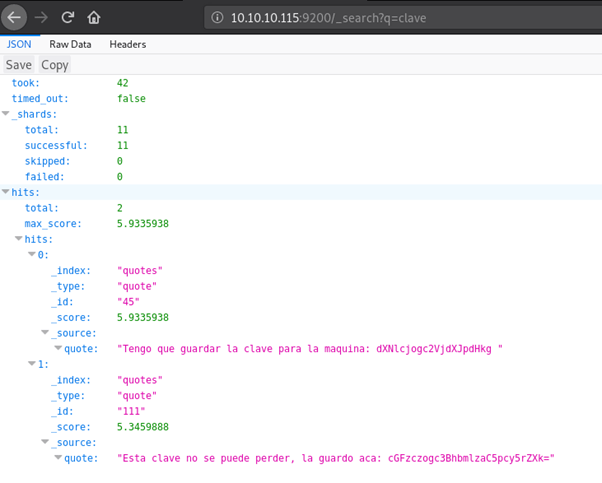602x483 pixels.
Task: Collapse the _shards node
Action: (x=6, y=114)
